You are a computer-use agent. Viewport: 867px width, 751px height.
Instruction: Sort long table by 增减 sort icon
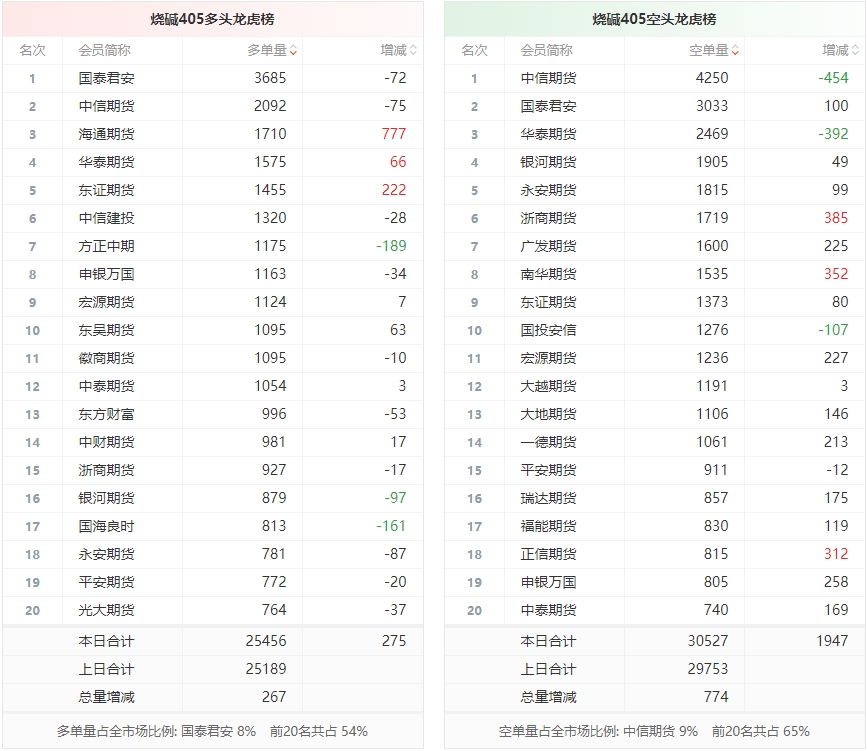tap(413, 51)
